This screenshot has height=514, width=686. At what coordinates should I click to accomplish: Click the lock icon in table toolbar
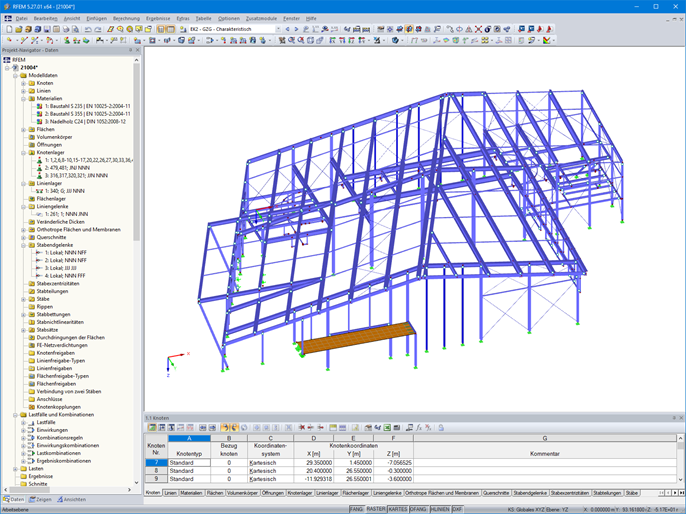pyautogui.click(x=441, y=427)
